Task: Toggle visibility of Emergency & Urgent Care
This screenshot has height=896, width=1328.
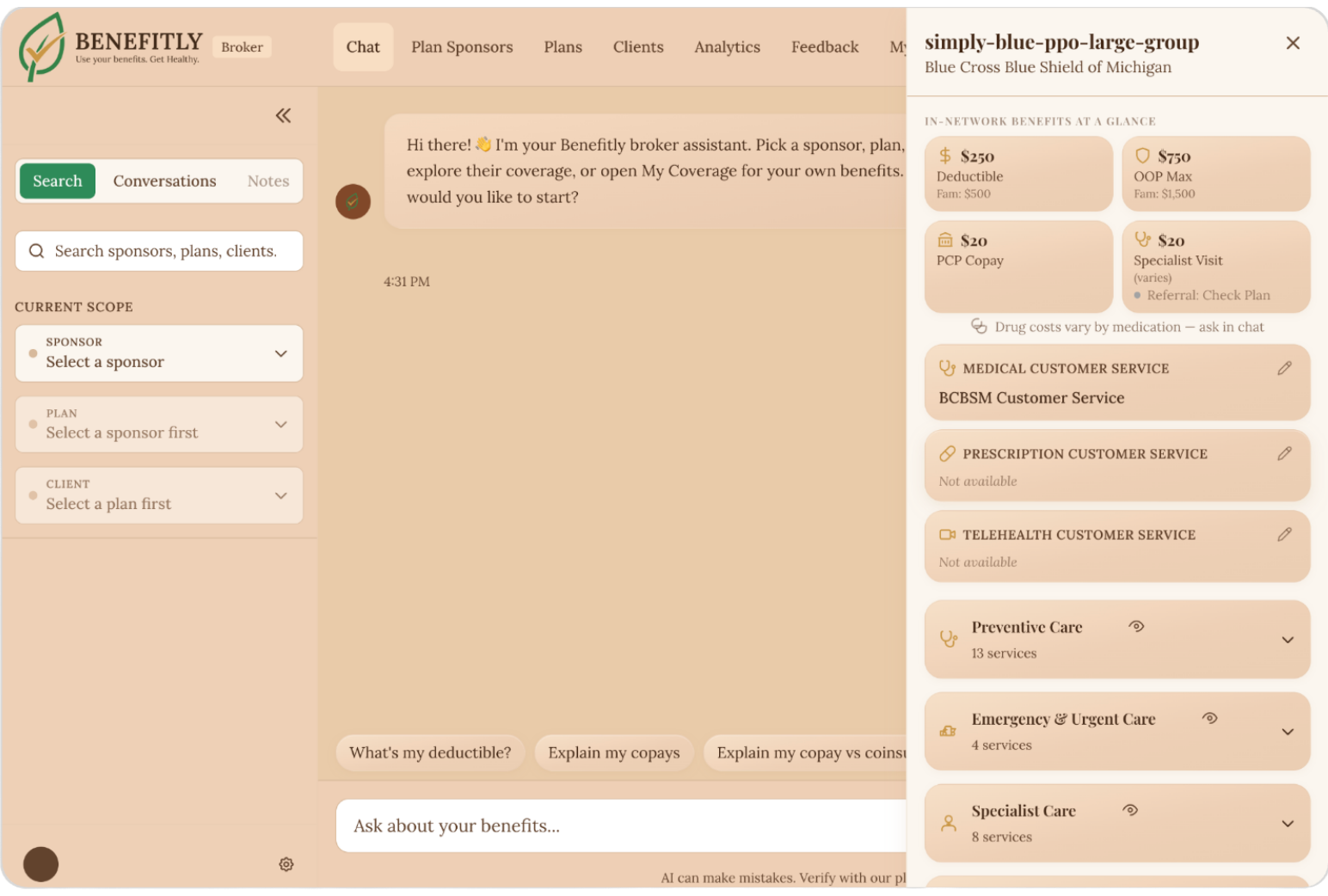Action: click(x=1210, y=718)
